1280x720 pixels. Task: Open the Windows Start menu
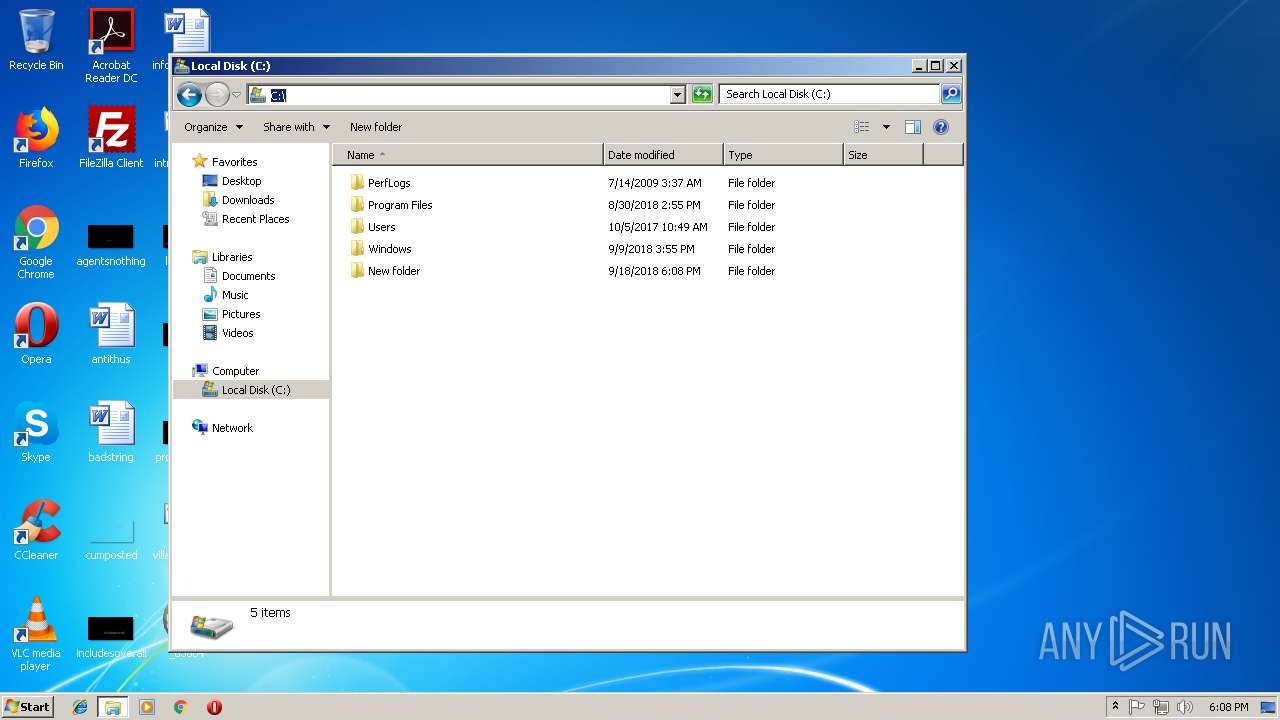[27, 706]
